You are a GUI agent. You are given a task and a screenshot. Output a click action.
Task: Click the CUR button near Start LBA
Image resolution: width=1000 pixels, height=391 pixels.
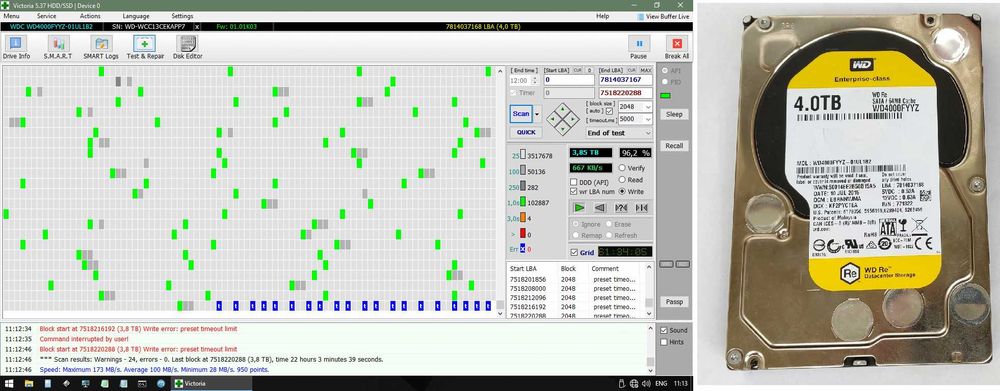[x=577, y=70]
